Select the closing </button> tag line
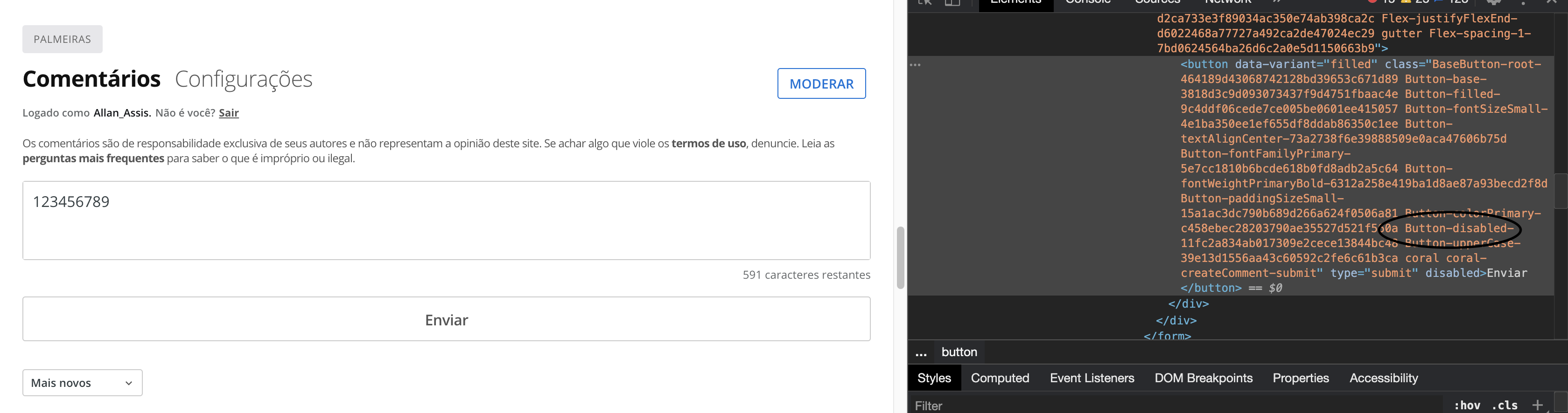Image resolution: width=1568 pixels, height=413 pixels. click(x=1211, y=289)
